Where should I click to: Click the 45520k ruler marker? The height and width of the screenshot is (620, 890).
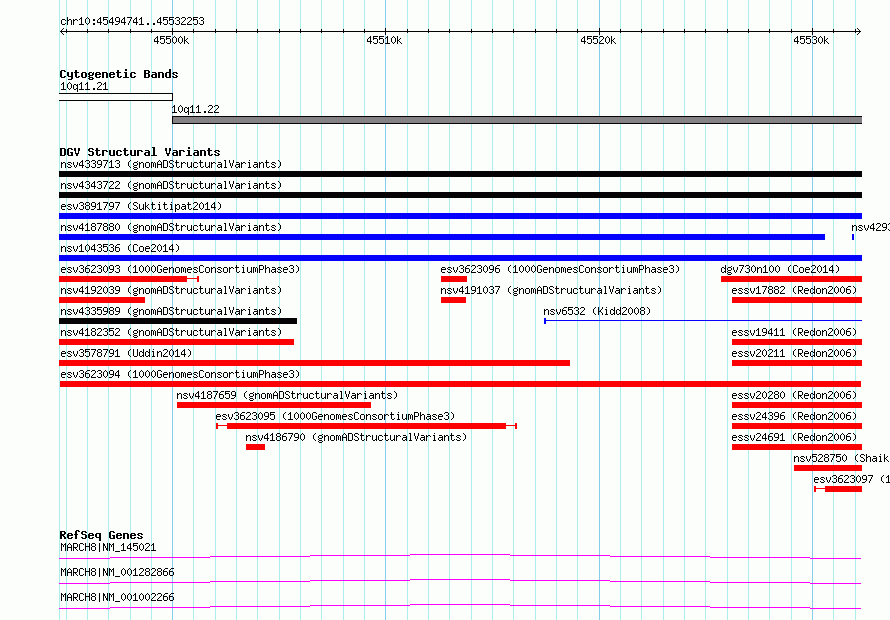tap(598, 40)
